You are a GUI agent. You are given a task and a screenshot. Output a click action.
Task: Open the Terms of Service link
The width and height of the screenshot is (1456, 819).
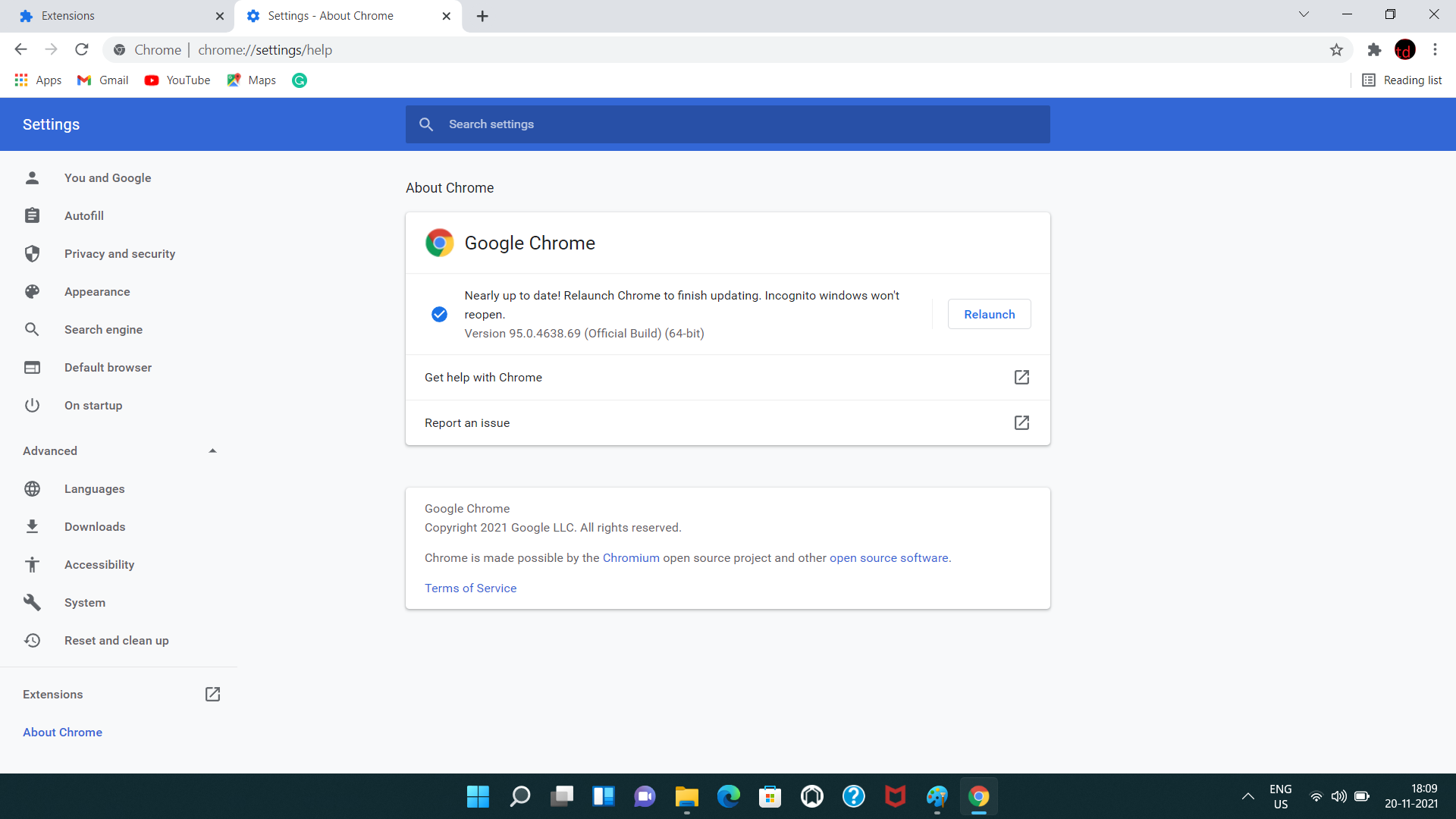tap(470, 587)
